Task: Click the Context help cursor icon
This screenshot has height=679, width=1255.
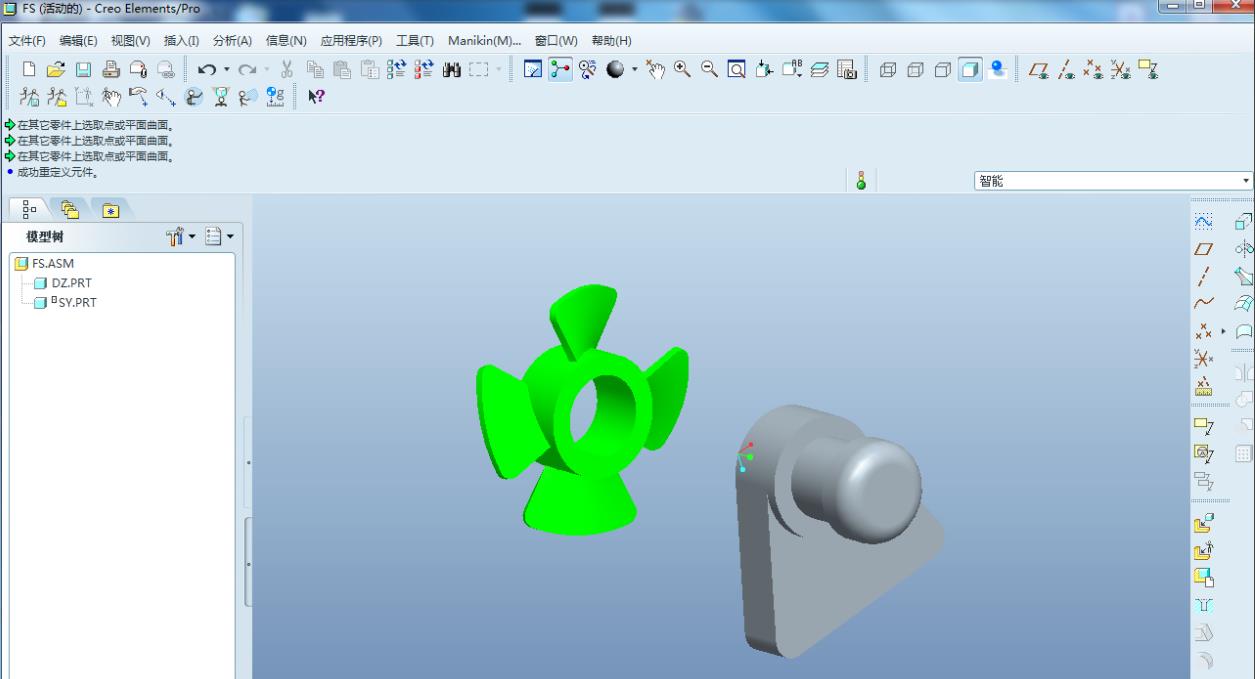Action: click(x=316, y=97)
